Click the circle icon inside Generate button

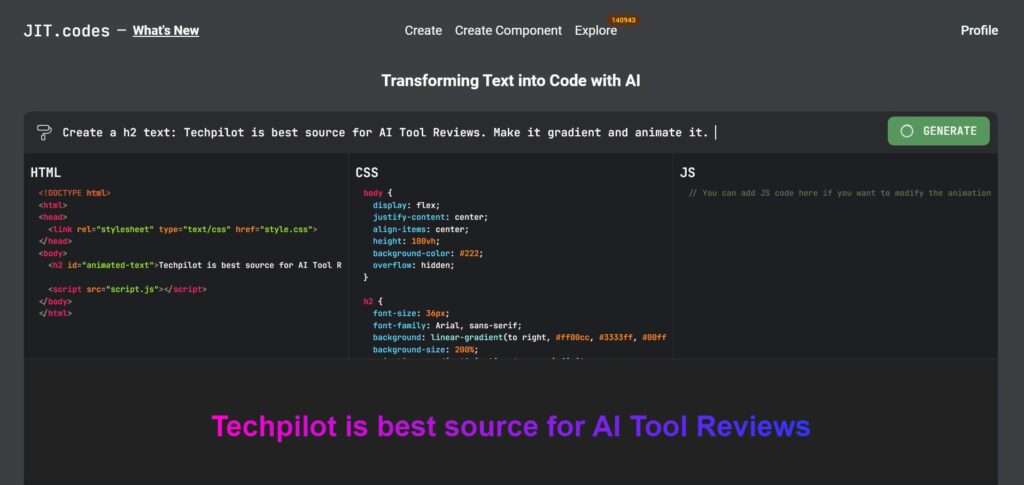pyautogui.click(x=906, y=131)
